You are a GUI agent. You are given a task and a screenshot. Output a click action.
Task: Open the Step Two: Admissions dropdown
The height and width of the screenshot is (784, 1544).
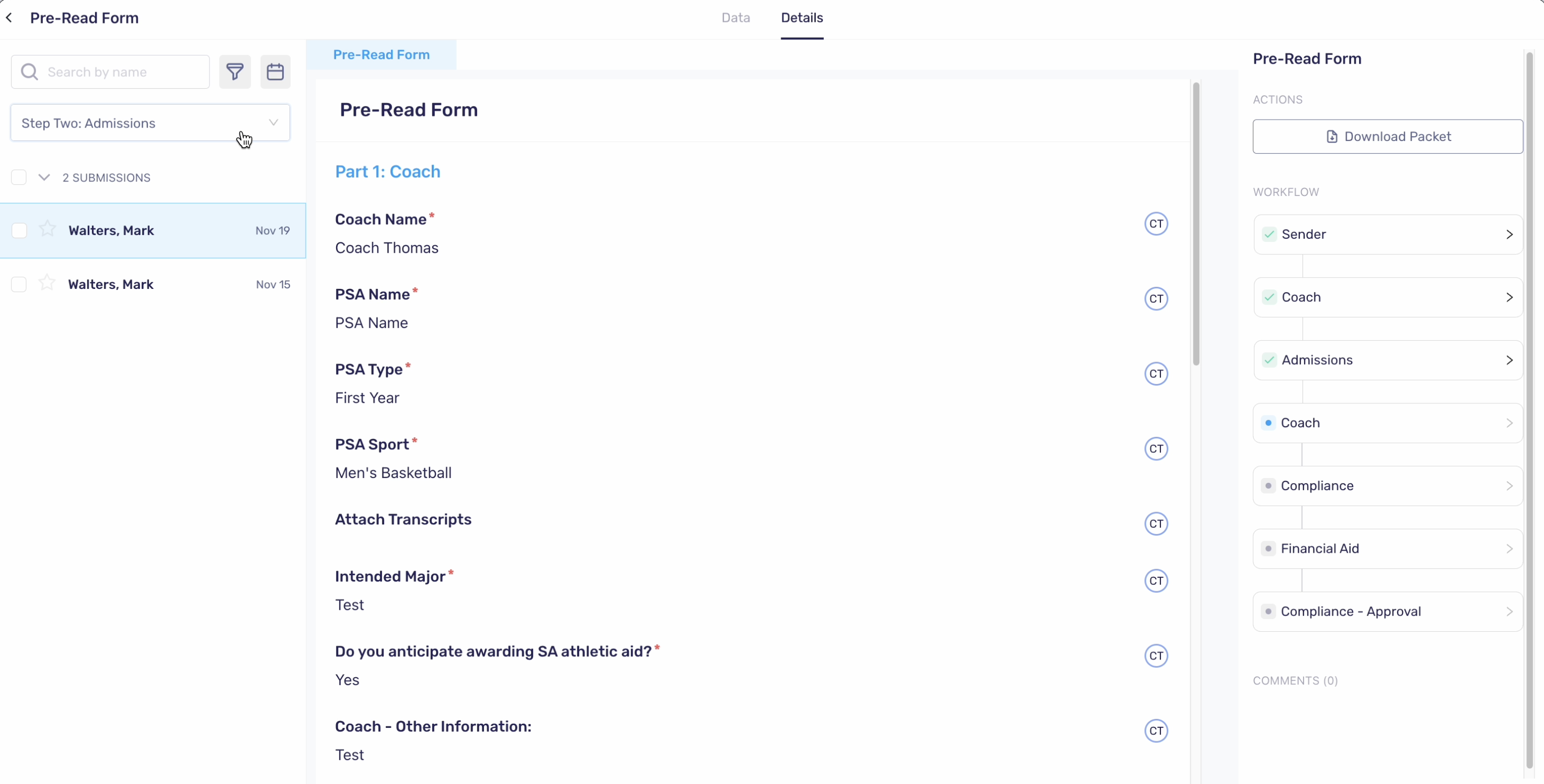click(151, 123)
